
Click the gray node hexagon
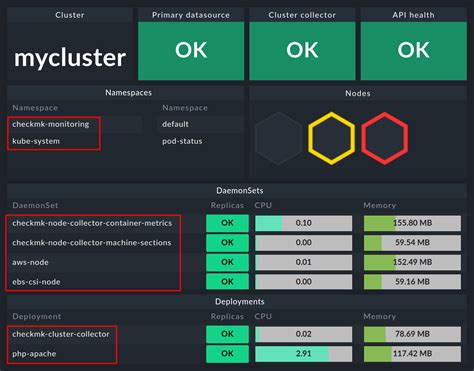[278, 138]
